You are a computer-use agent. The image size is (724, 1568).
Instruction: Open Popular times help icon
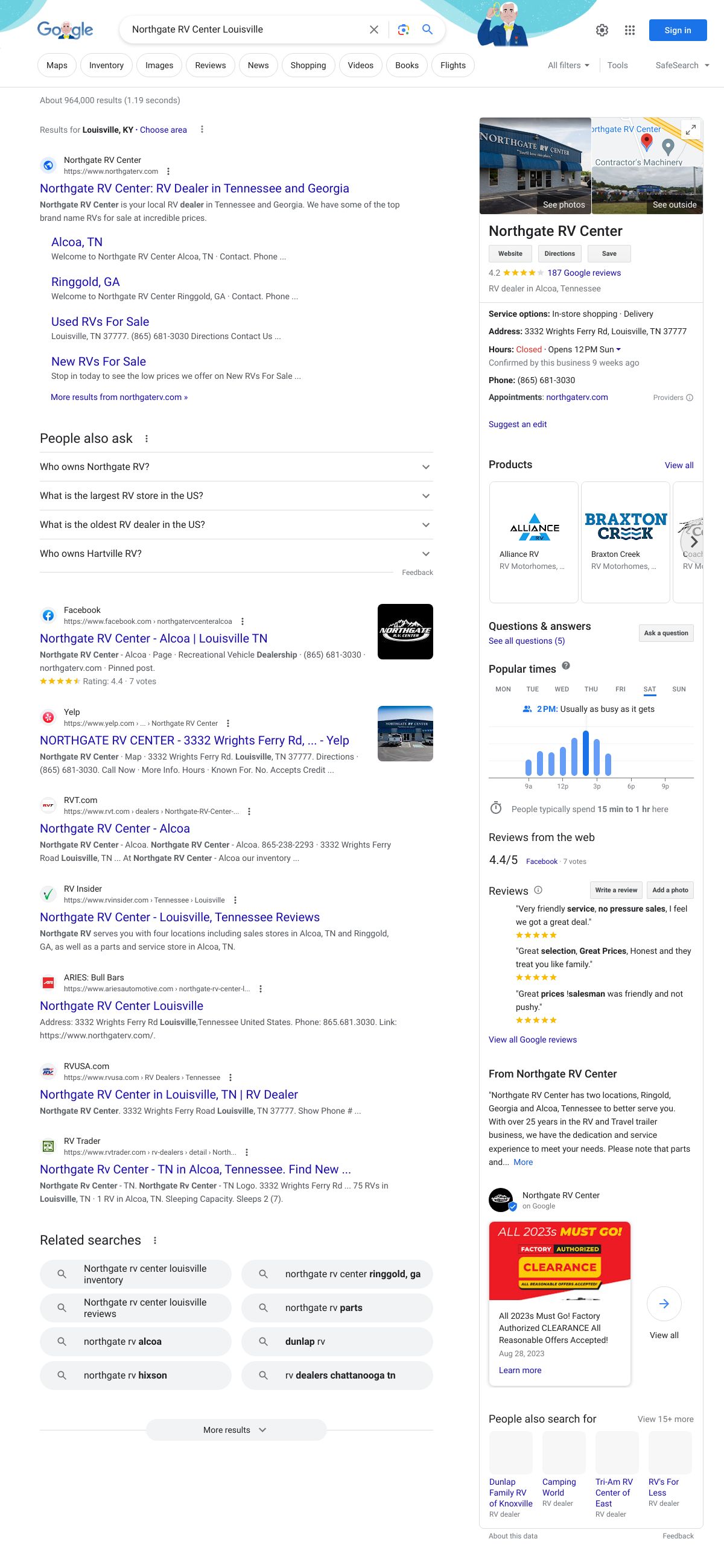click(566, 666)
